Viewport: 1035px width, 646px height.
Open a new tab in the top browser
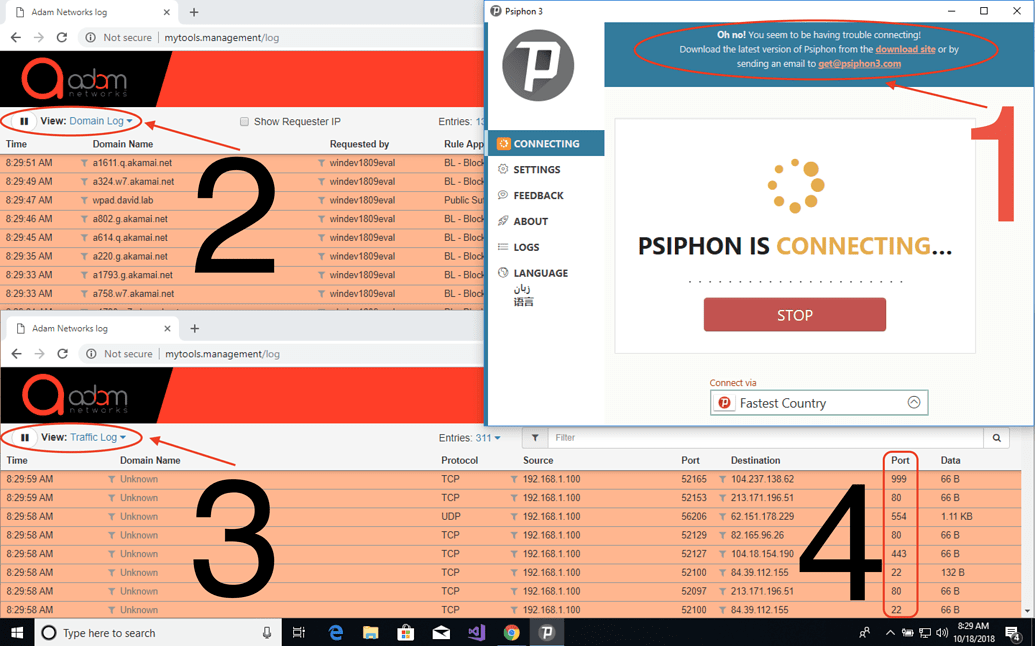[x=193, y=12]
